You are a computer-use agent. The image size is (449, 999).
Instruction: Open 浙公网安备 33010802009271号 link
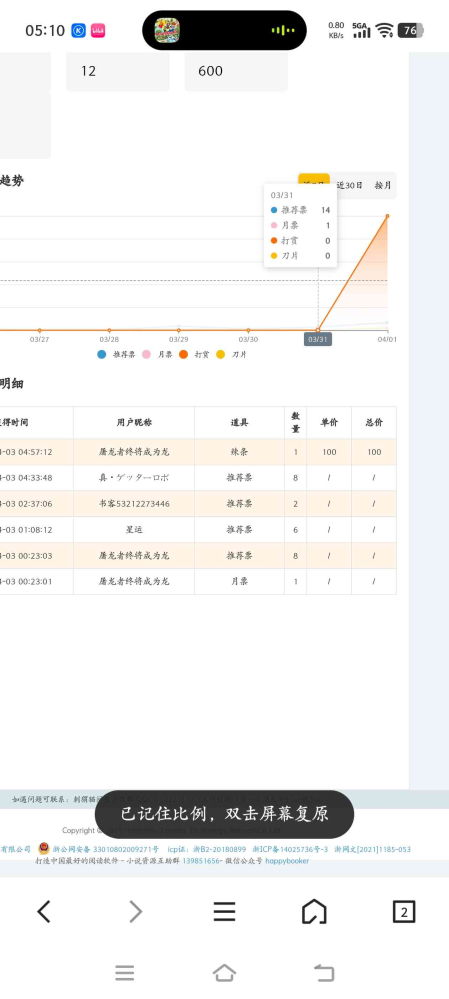[106, 849]
